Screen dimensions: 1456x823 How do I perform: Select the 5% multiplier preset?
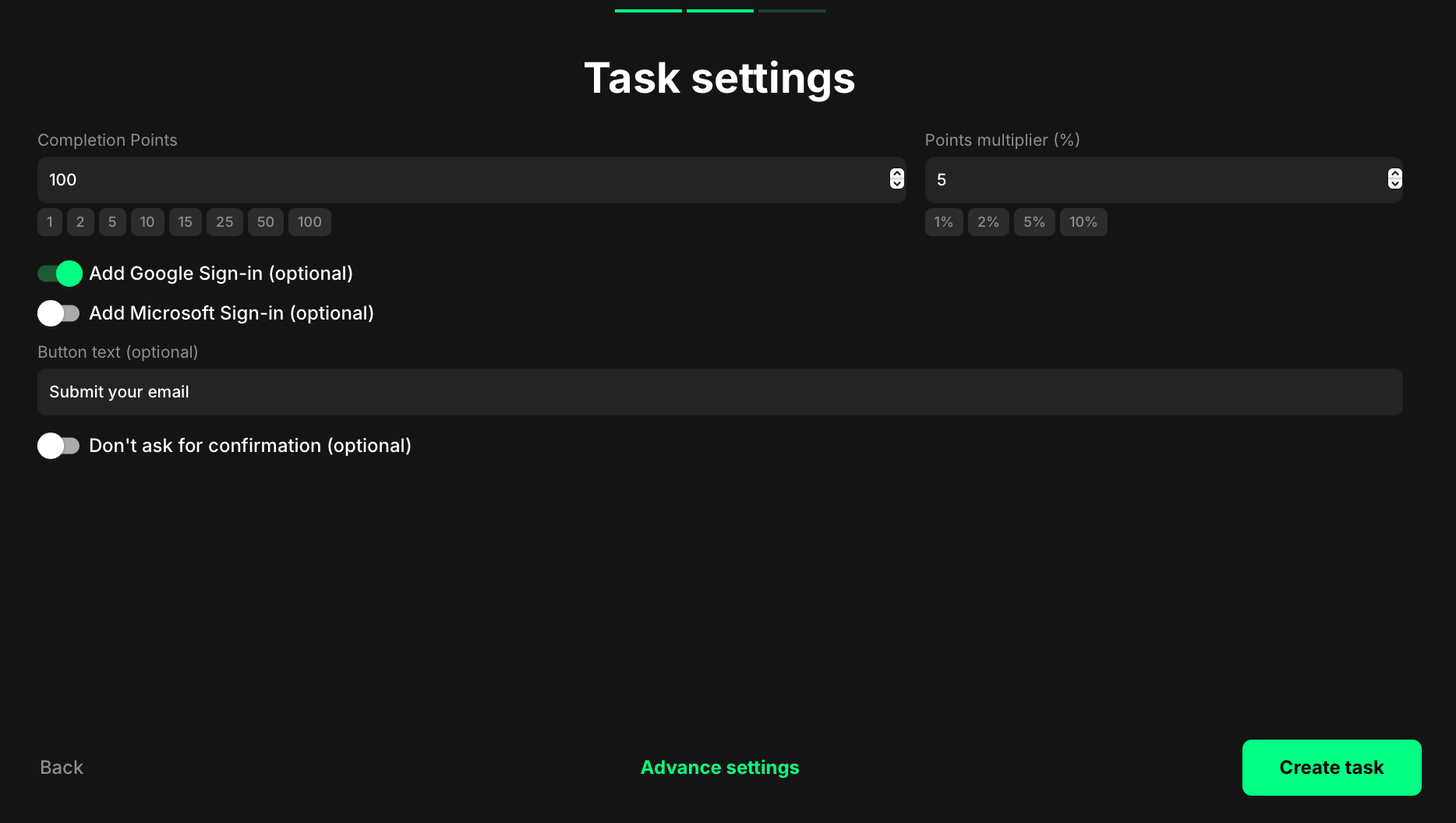click(x=1034, y=222)
